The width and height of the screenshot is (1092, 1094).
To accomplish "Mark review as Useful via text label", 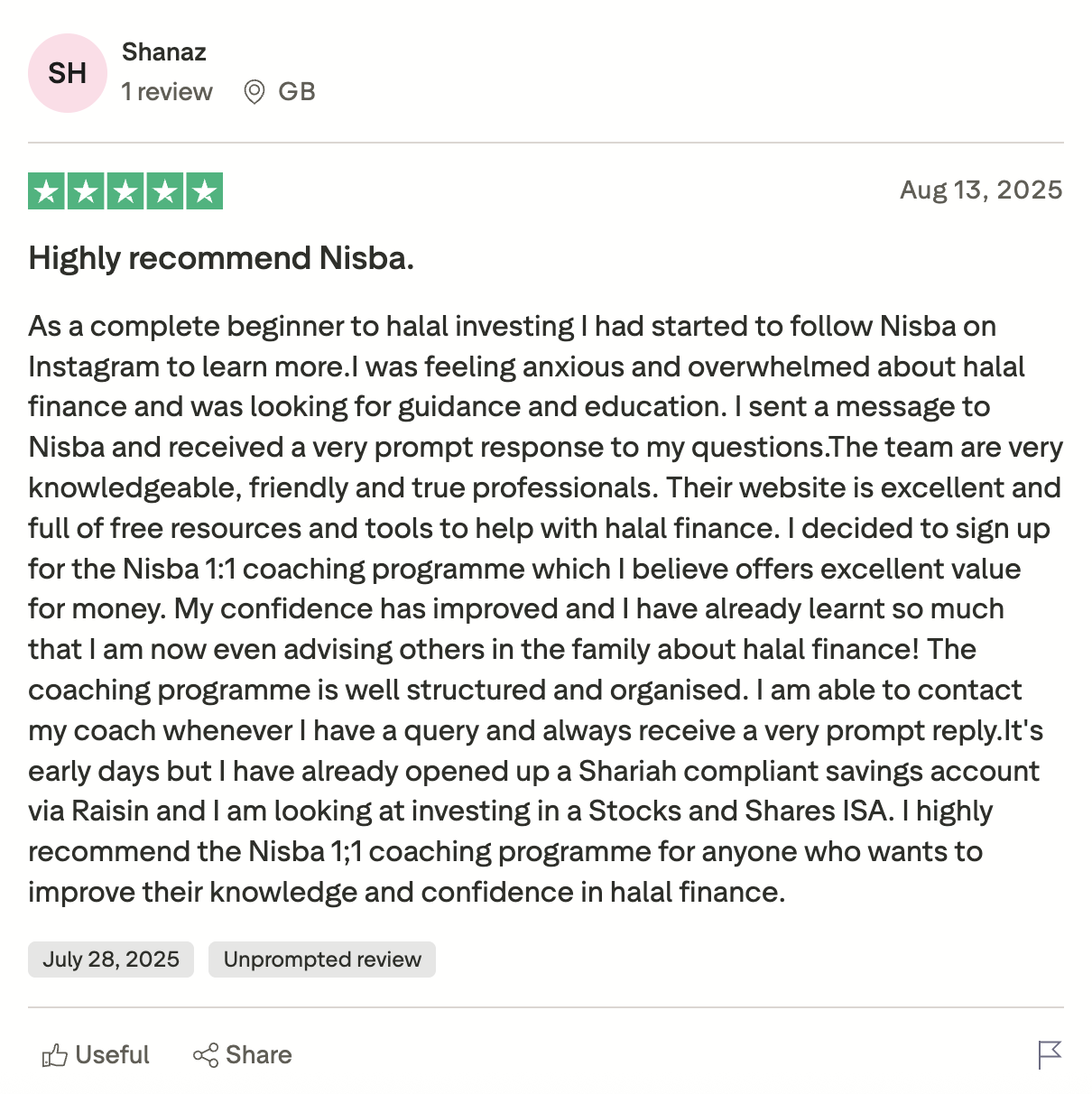I will [x=112, y=1055].
